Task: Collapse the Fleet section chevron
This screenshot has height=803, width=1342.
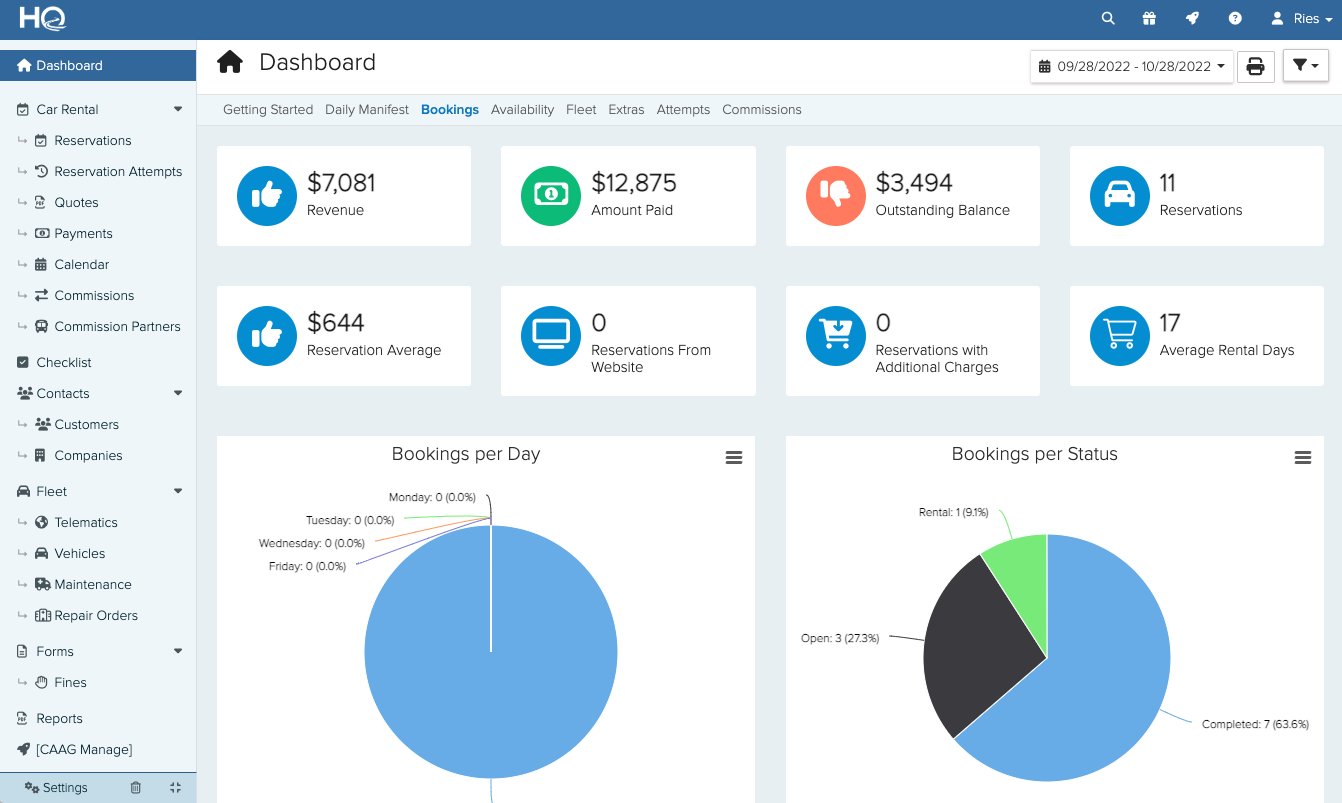Action: point(178,490)
